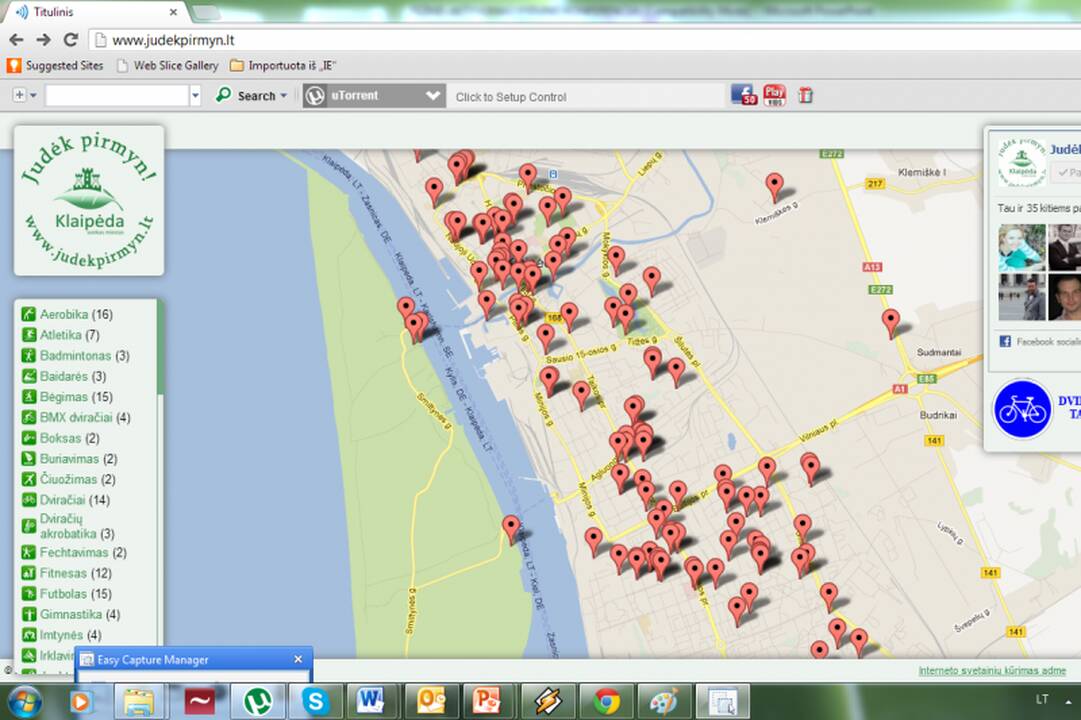Select Buriavimas (2) in the list

coord(78,459)
